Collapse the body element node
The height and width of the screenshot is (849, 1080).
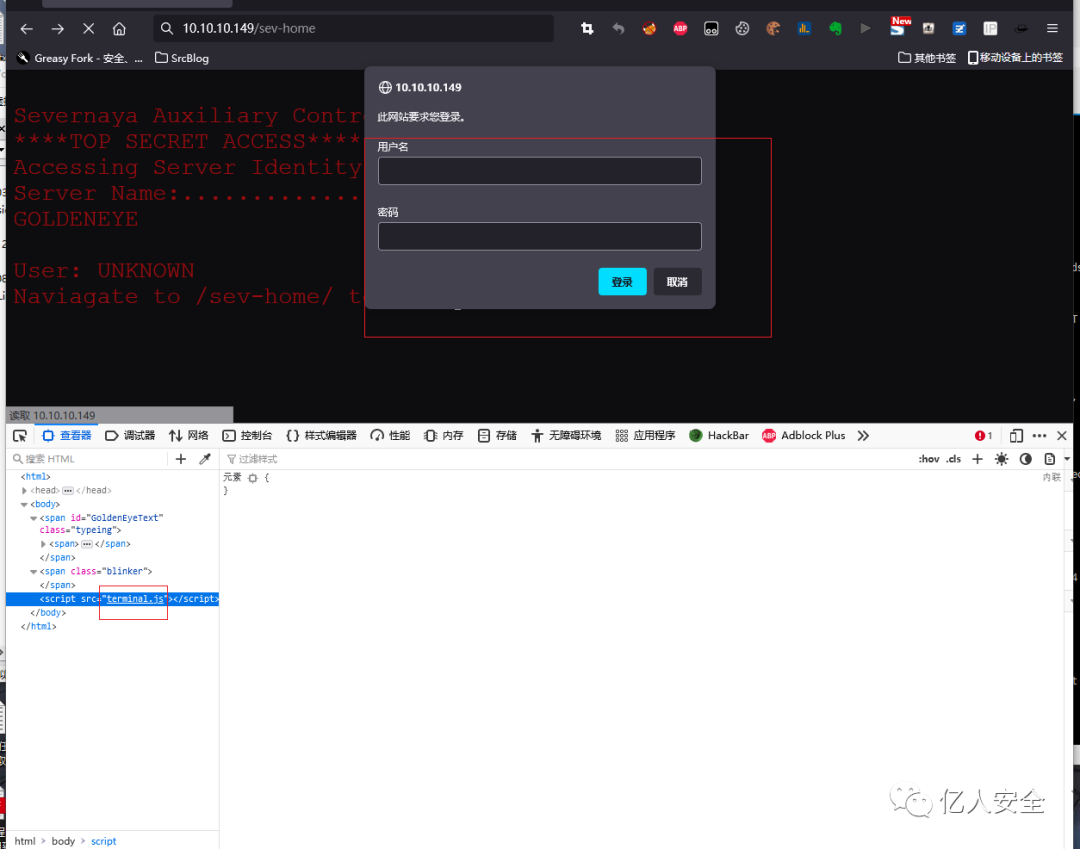click(x=24, y=505)
